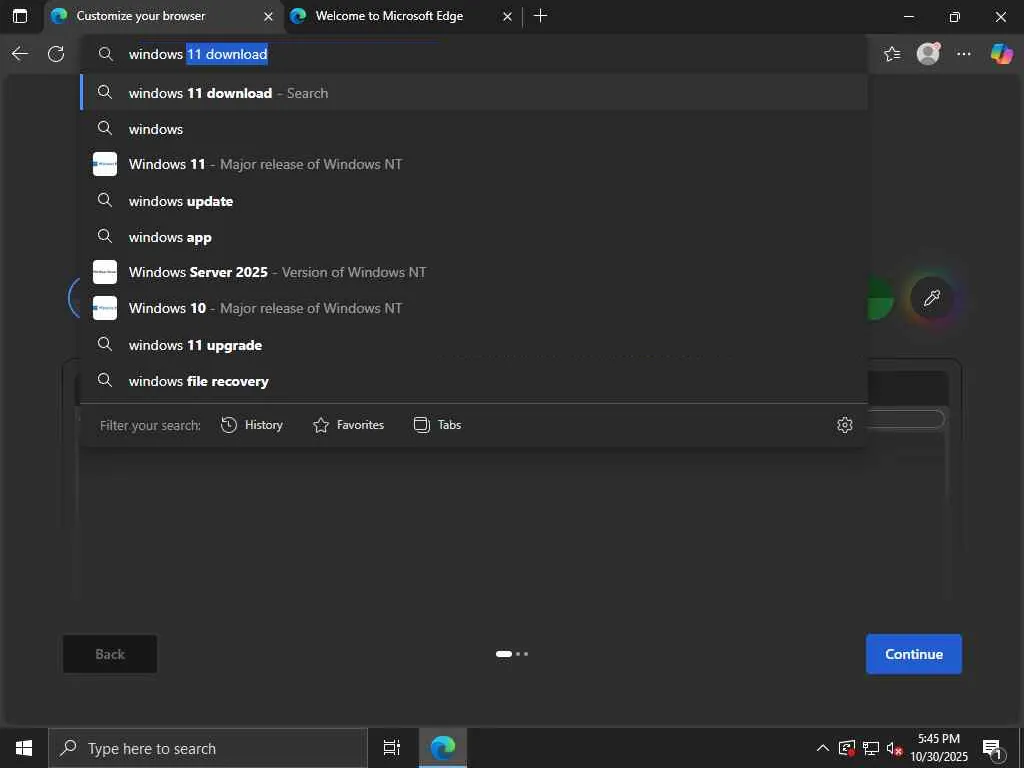Screen dimensions: 1024x768
Task: Filter search by Favorites
Action: pos(348,425)
